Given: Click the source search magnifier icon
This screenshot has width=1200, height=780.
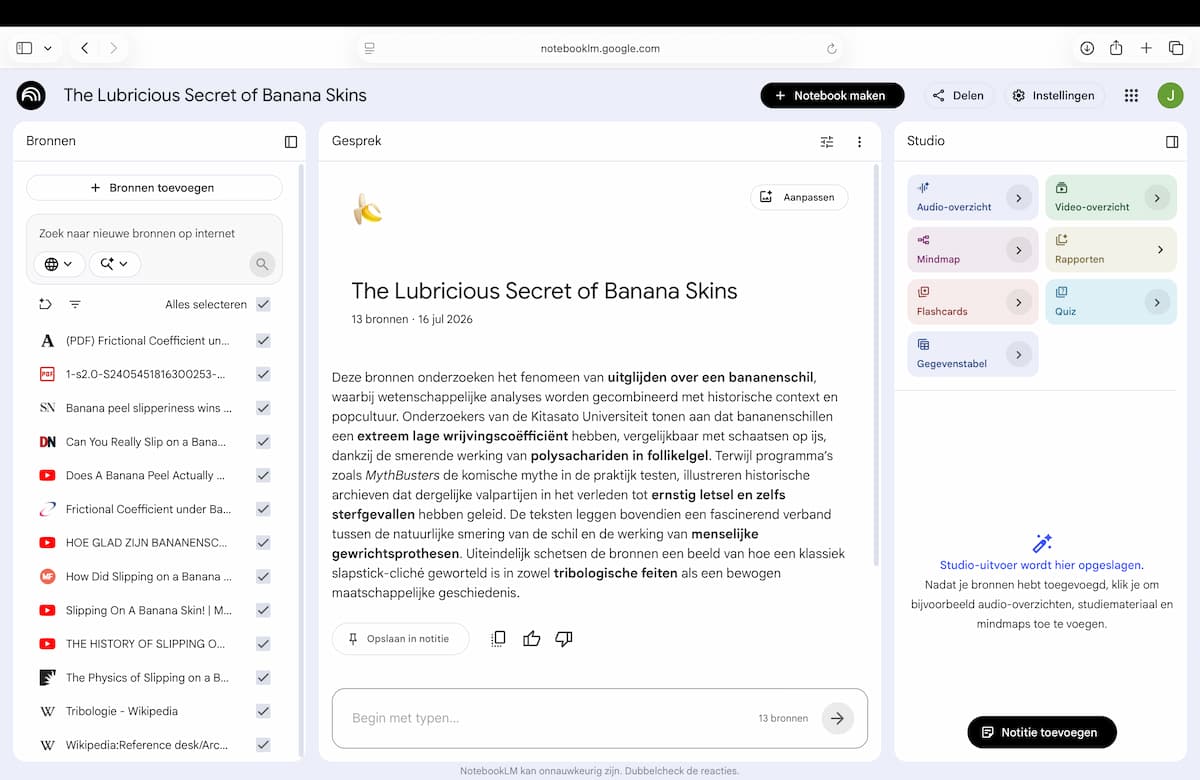Looking at the screenshot, I should click(262, 264).
